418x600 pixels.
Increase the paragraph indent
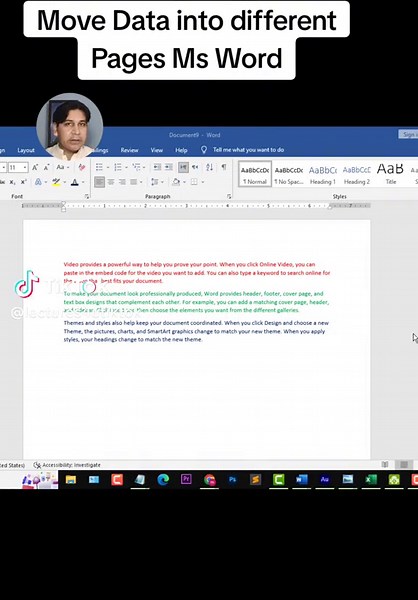pos(168,167)
